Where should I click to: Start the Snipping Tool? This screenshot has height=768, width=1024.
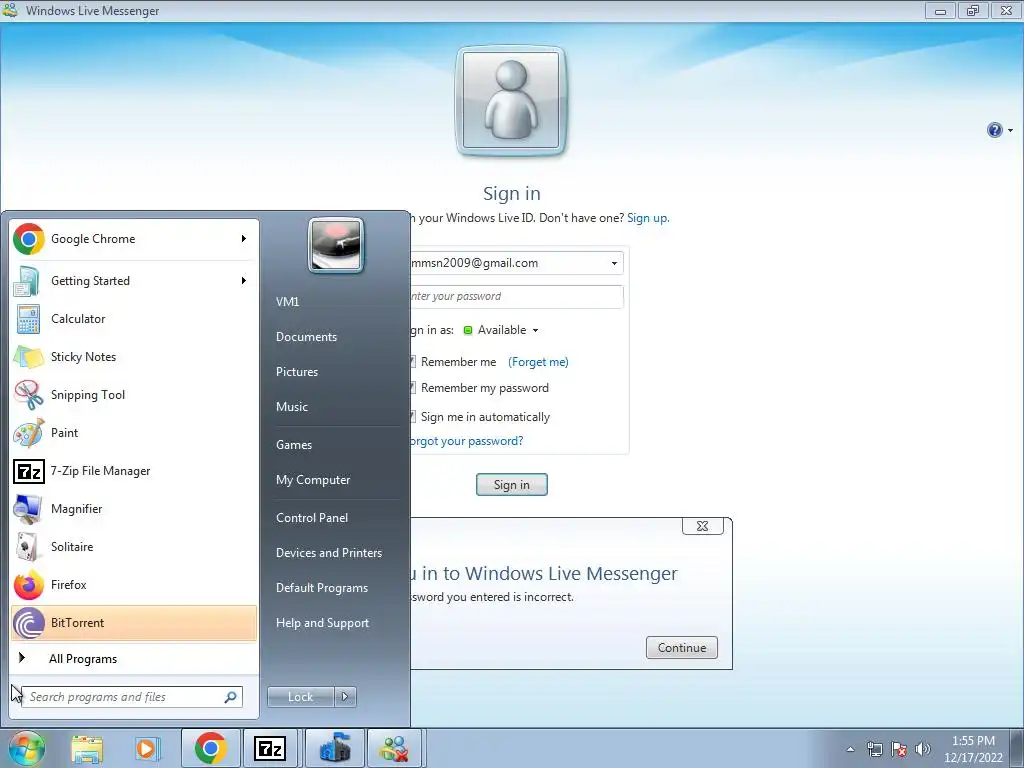[x=134, y=394]
